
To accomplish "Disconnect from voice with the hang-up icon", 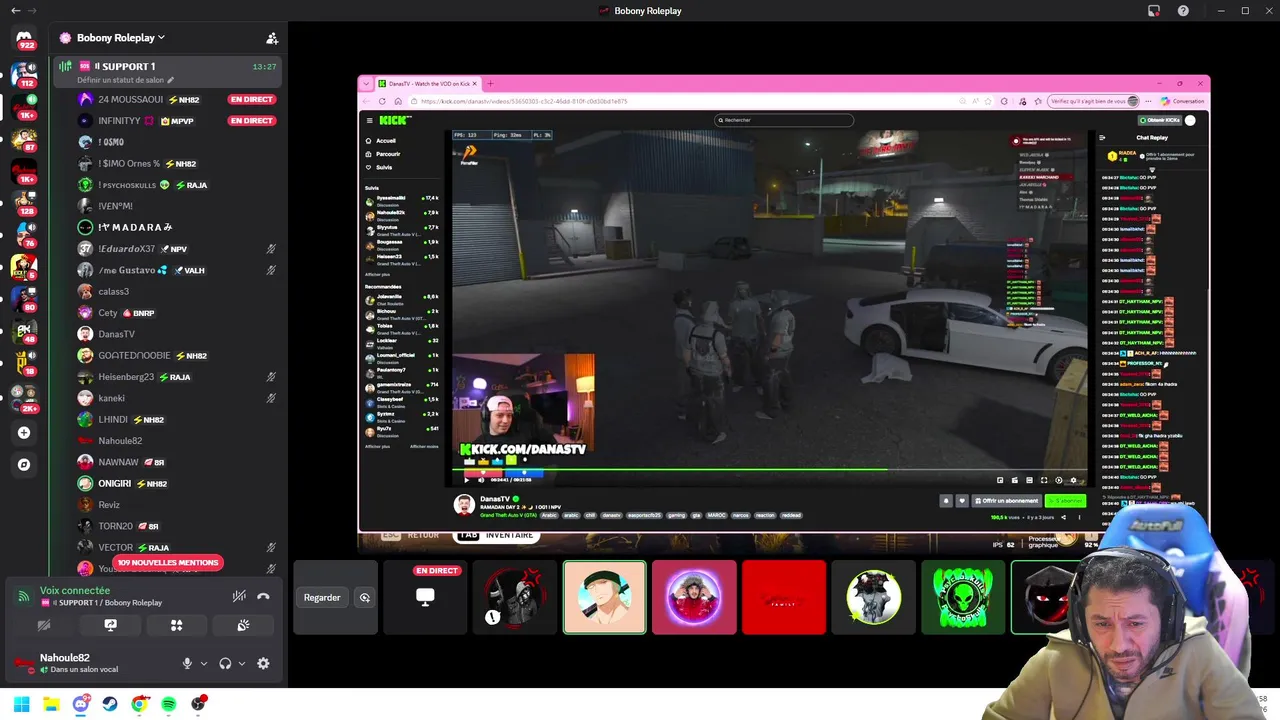I will click(x=263, y=596).
